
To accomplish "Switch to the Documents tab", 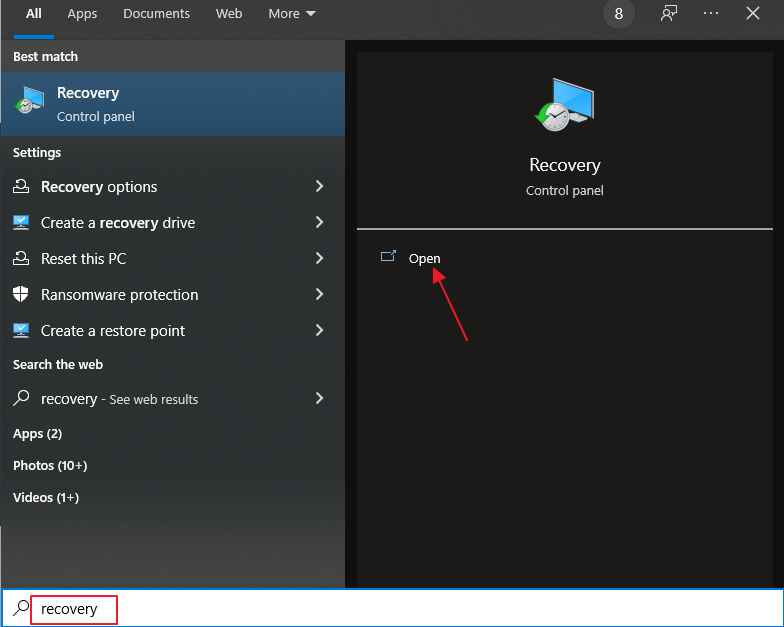I will pos(156,14).
